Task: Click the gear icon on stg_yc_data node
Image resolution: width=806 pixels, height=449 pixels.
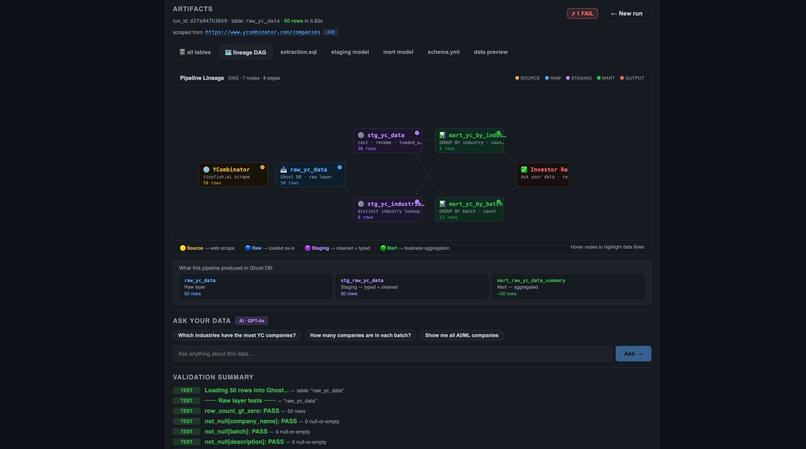Action: pyautogui.click(x=361, y=135)
